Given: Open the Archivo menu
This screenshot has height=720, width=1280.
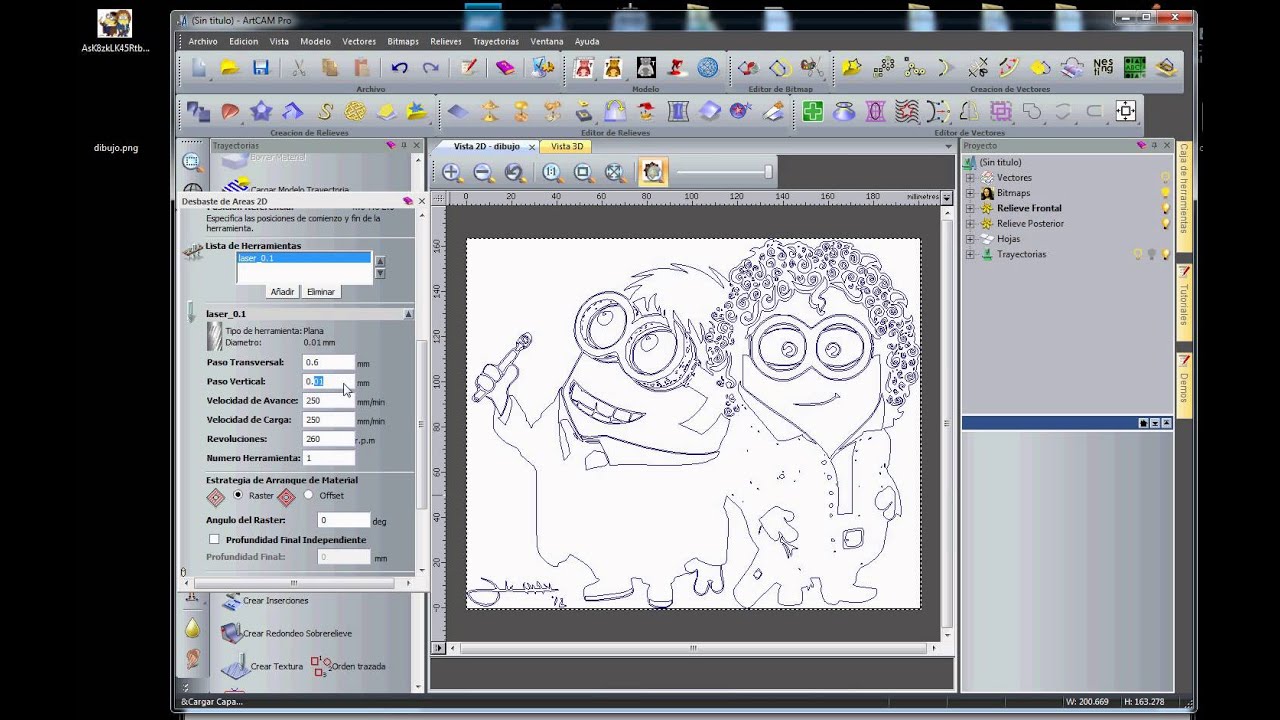Looking at the screenshot, I should [203, 41].
